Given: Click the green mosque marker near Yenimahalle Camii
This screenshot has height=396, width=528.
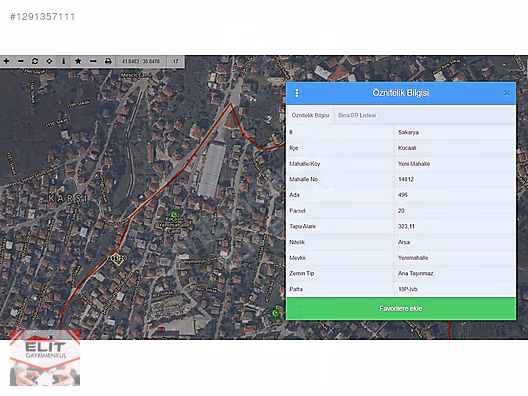Looking at the screenshot, I should tap(174, 214).
